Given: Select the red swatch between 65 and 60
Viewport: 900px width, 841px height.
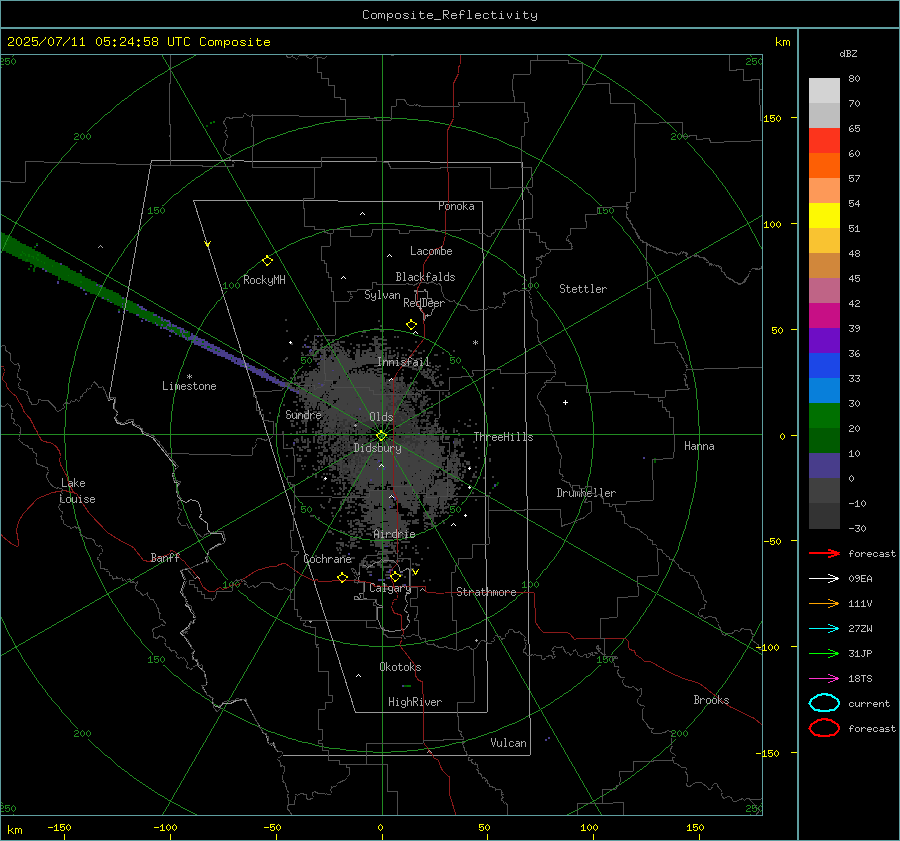Looking at the screenshot, I should pyautogui.click(x=824, y=141).
